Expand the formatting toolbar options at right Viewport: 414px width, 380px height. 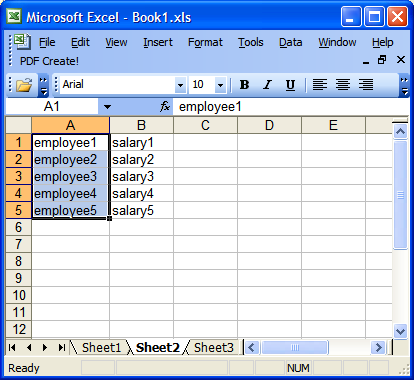404,85
